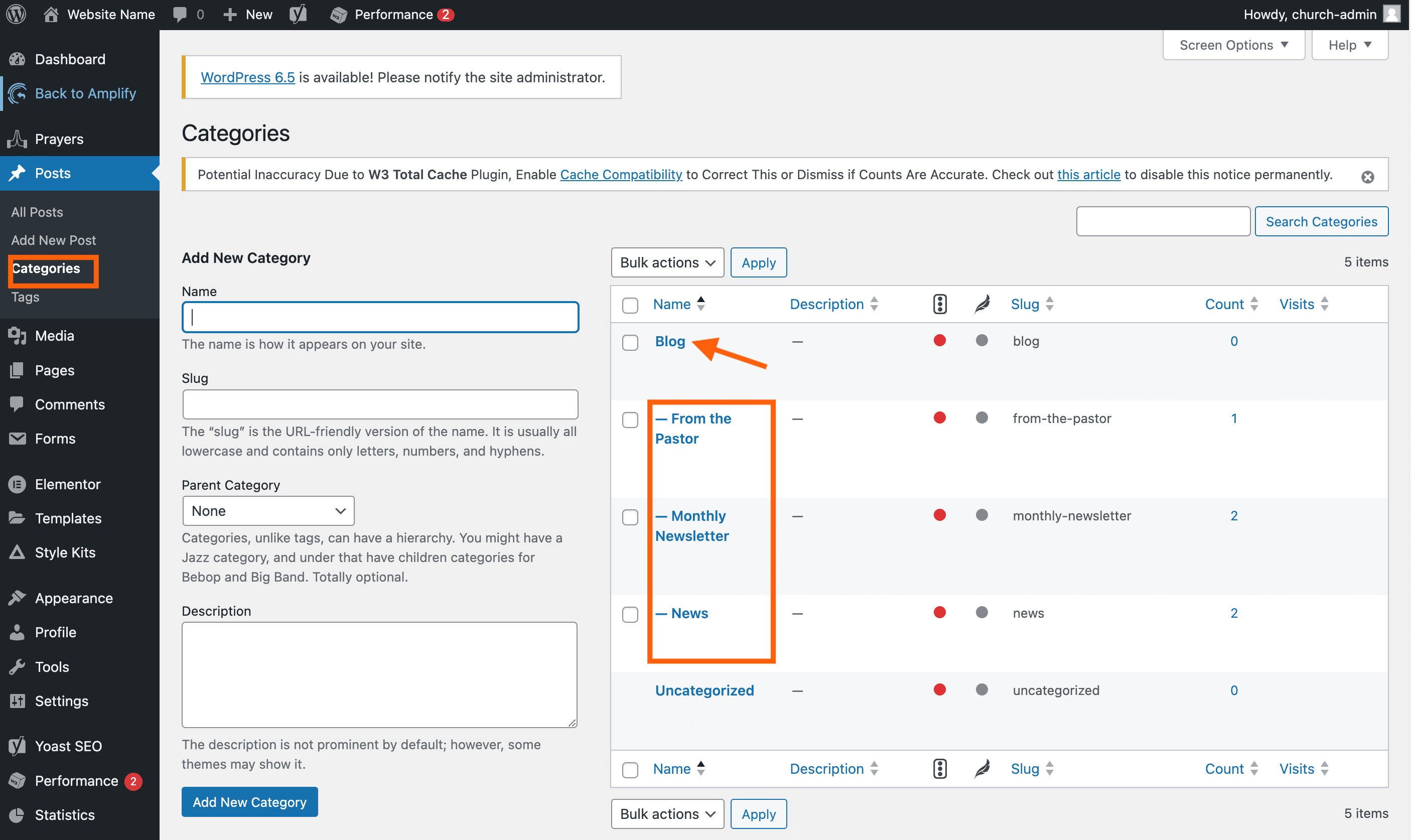Click the church-admin avatar icon
The width and height of the screenshot is (1412, 840).
[1391, 14]
